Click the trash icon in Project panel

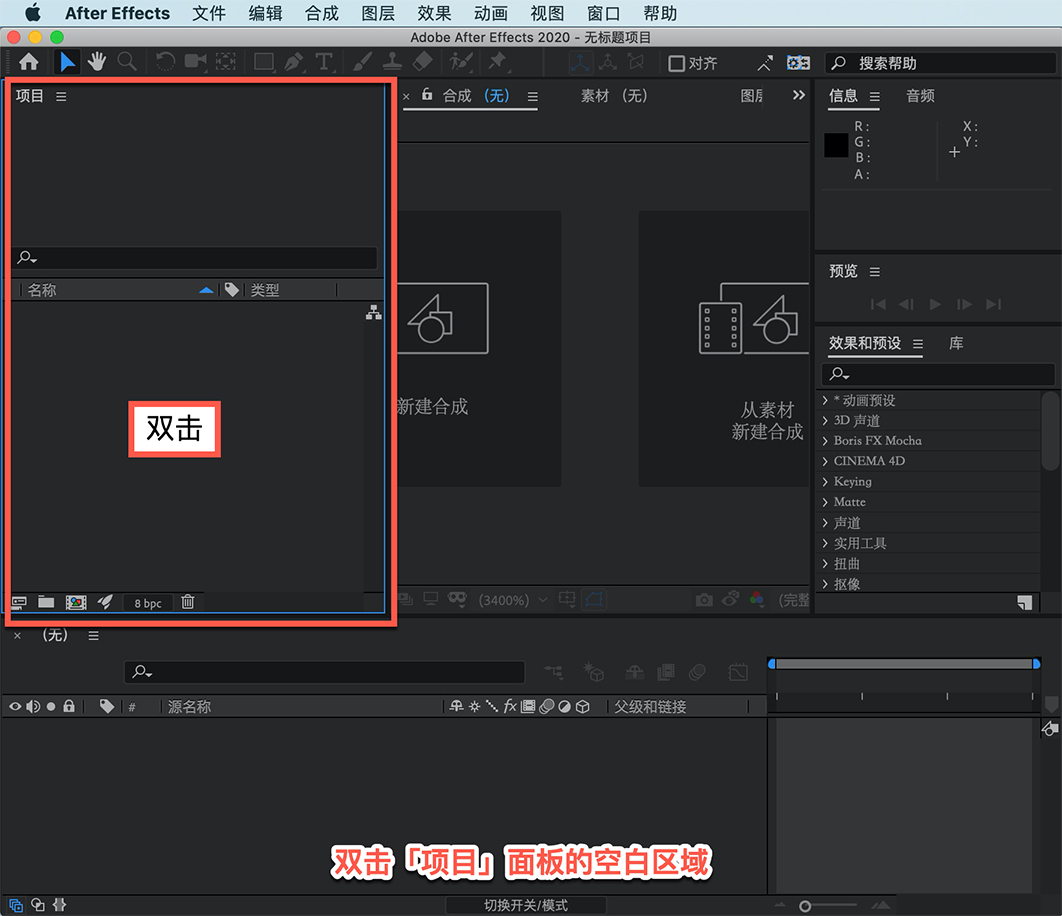(x=188, y=602)
